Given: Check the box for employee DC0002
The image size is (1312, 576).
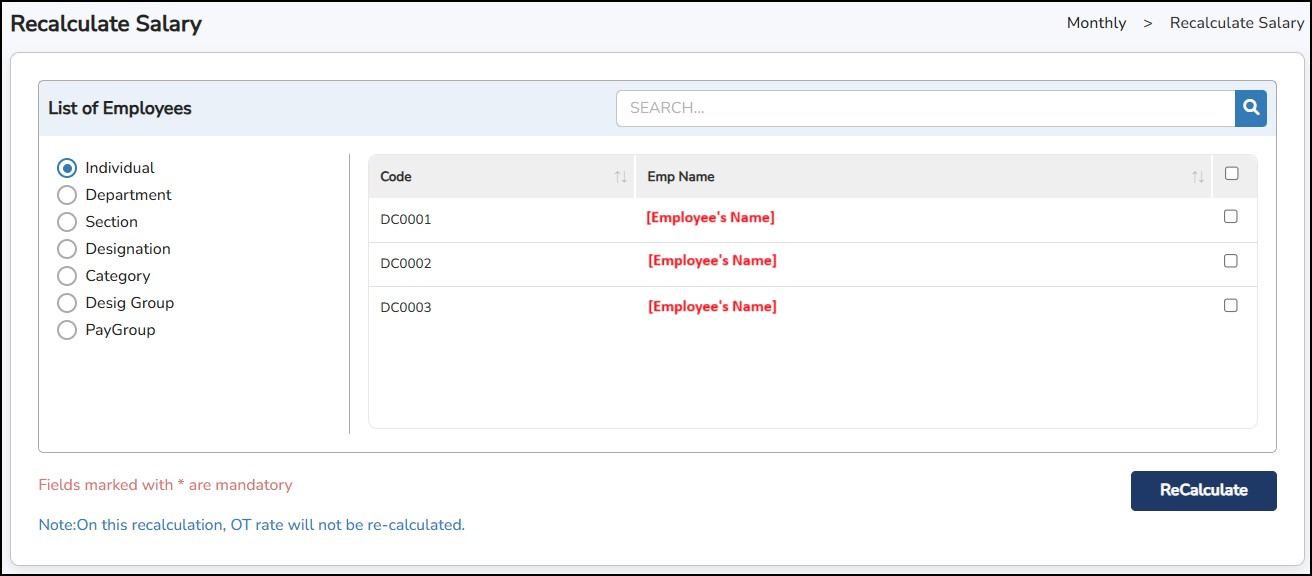Looking at the screenshot, I should (1231, 261).
